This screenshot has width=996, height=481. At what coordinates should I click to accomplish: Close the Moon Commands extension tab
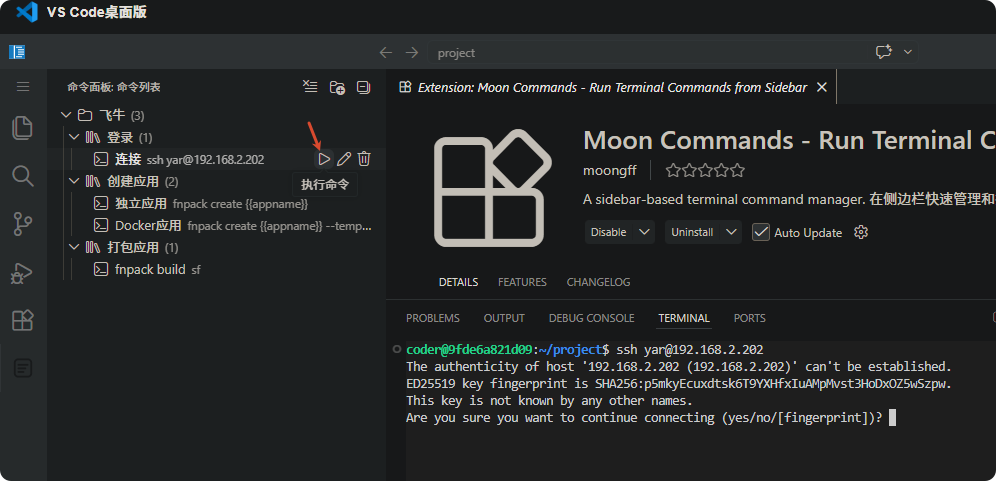[x=821, y=87]
